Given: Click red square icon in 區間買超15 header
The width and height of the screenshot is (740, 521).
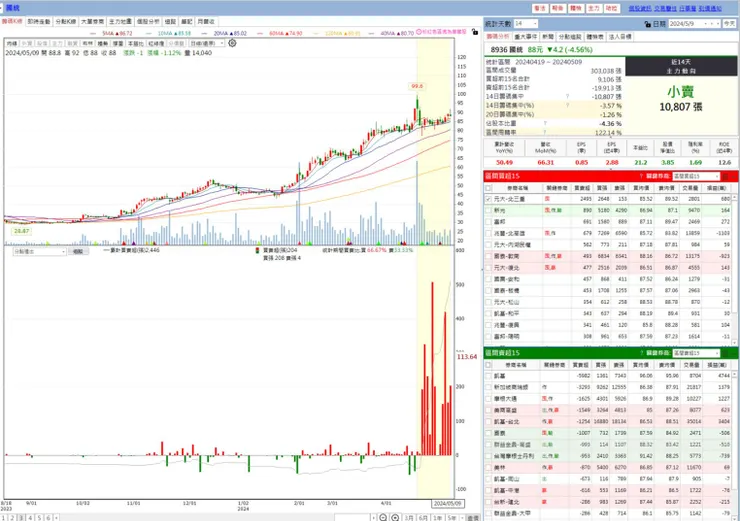Looking at the screenshot, I should pyautogui.click(x=725, y=176).
